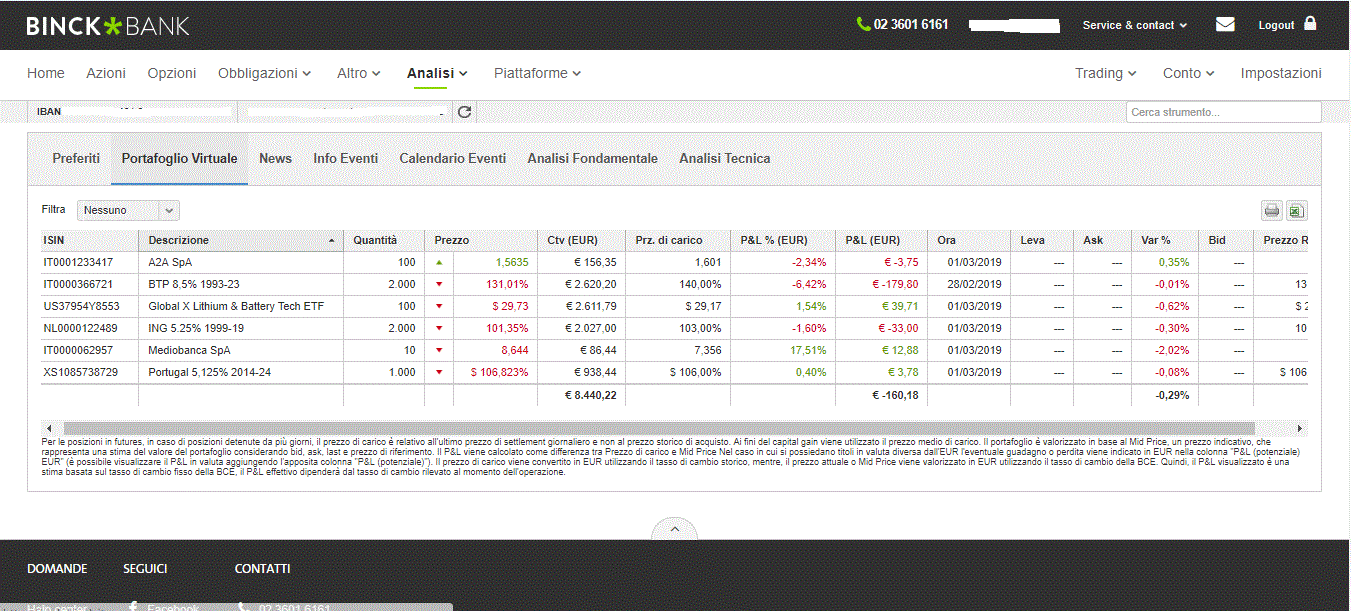Click the 02 3601 6161 phone number in header
The image size is (1351, 611).
911,24
